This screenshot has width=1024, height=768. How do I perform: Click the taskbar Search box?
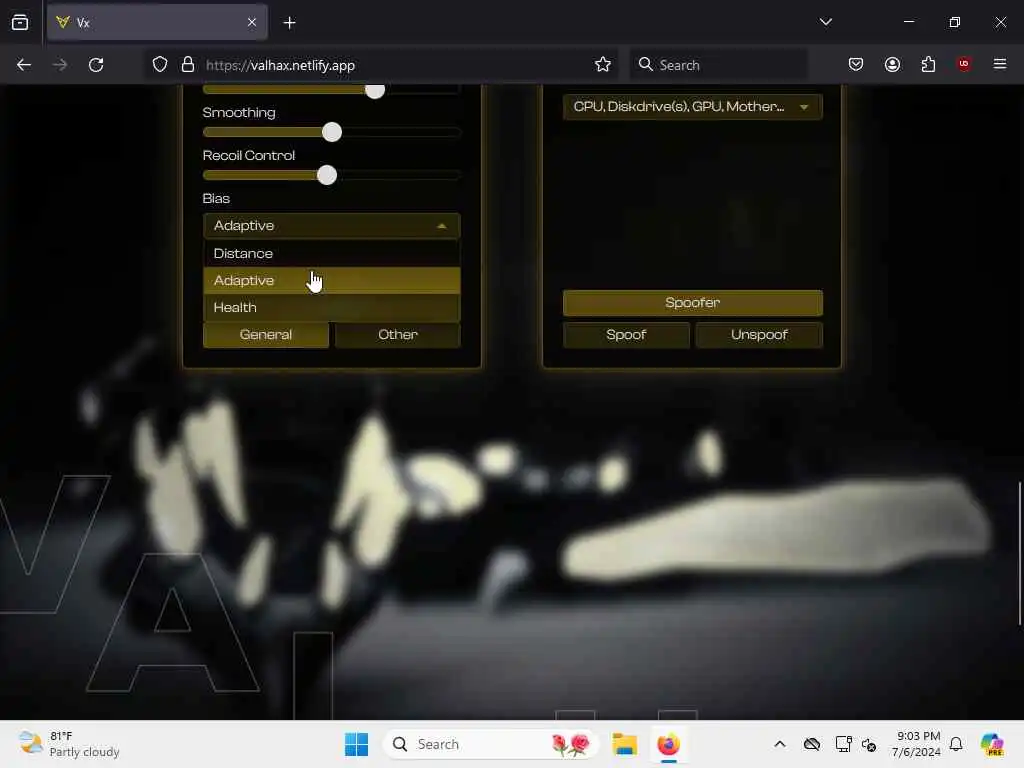[x=490, y=744]
